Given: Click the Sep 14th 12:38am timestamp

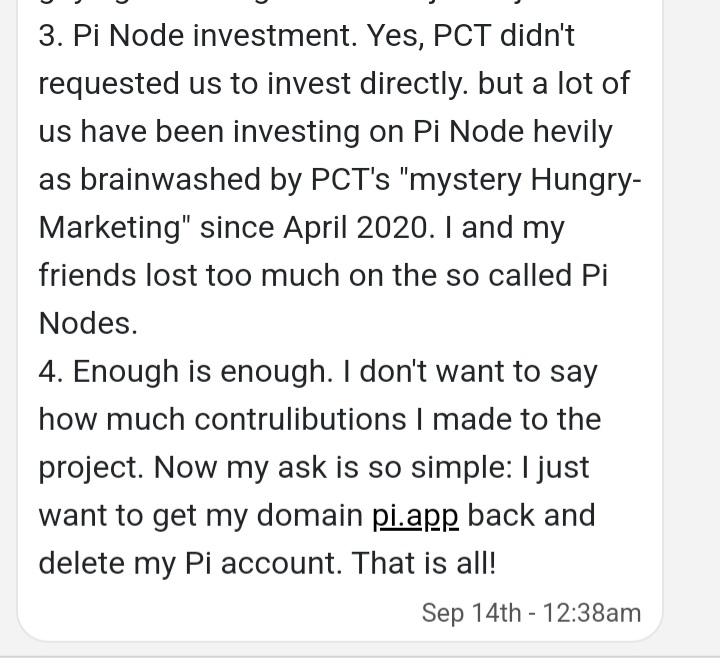Looking at the screenshot, I should click(x=530, y=612).
